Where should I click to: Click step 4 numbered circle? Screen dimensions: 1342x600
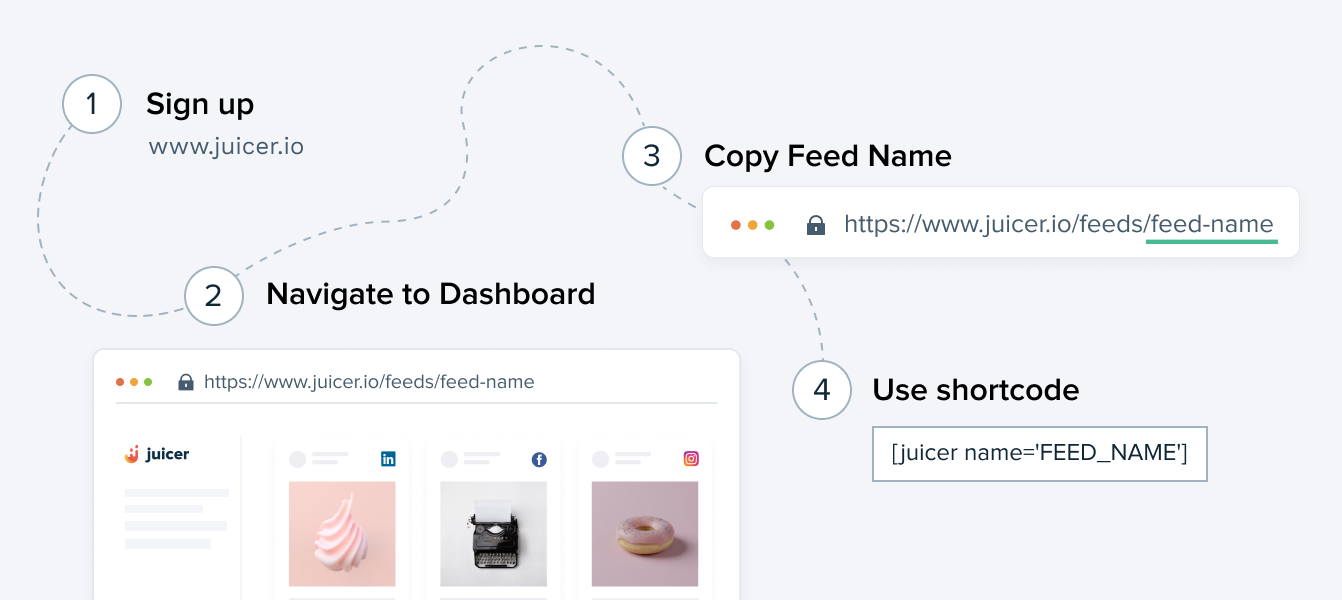coord(822,389)
